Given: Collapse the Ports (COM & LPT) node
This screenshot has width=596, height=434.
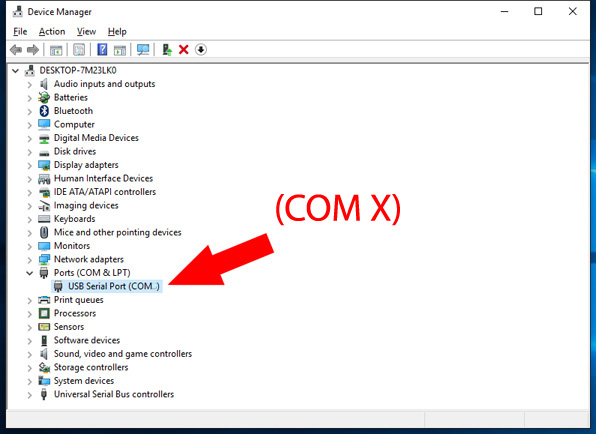Looking at the screenshot, I should tap(30, 273).
